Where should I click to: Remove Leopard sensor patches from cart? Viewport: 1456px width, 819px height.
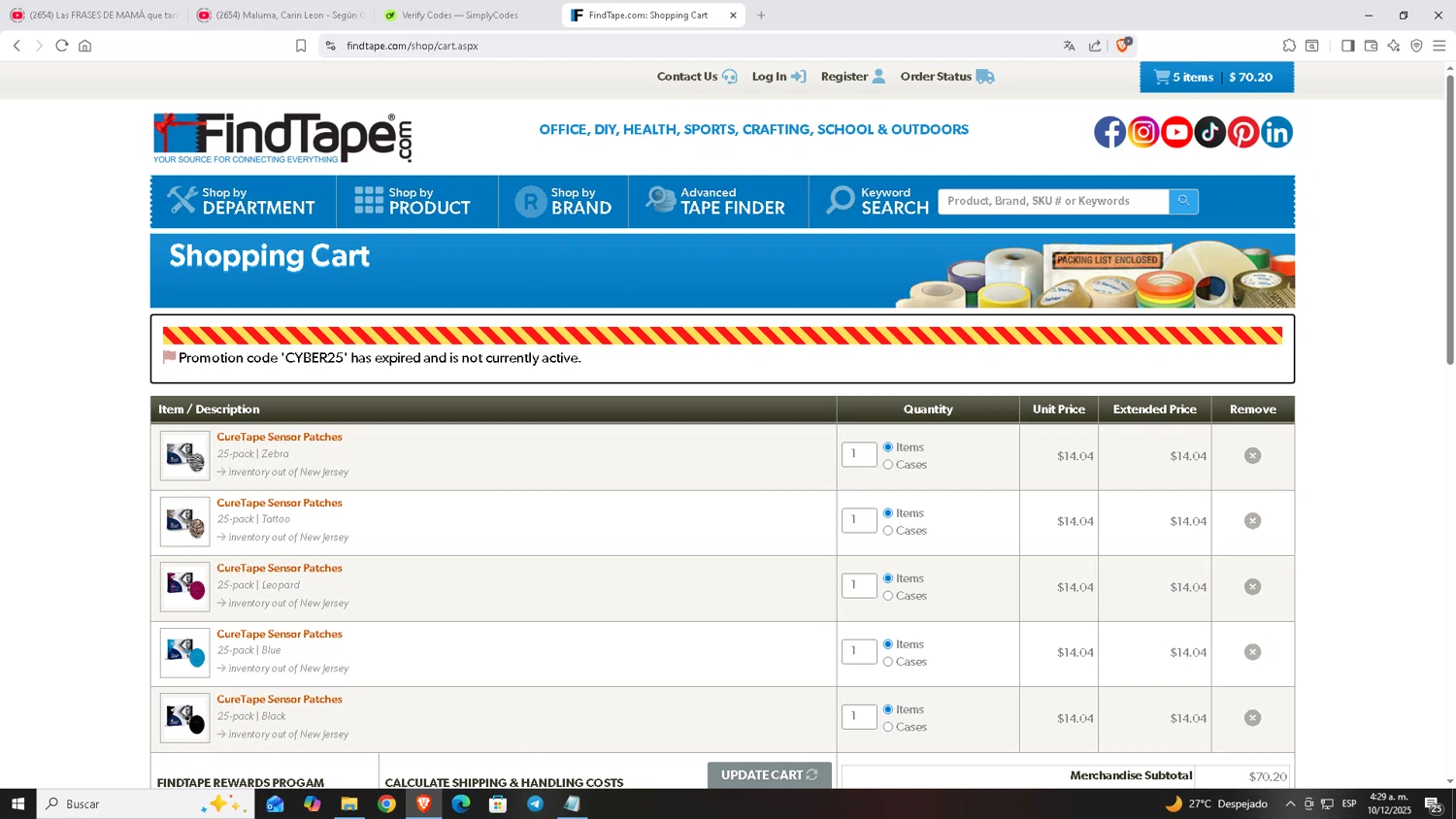[x=1252, y=587]
